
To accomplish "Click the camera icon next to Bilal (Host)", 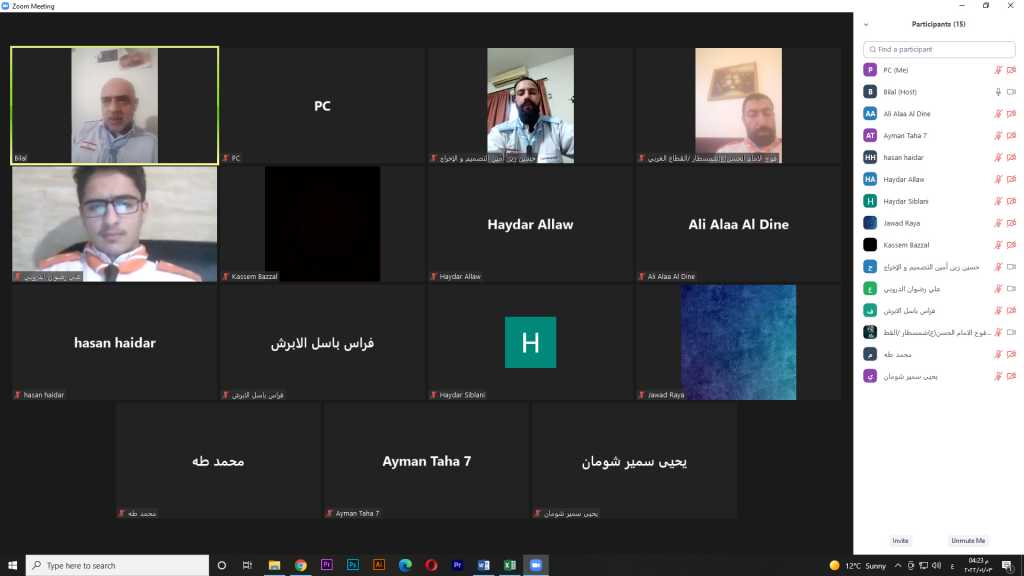I will coord(1011,92).
